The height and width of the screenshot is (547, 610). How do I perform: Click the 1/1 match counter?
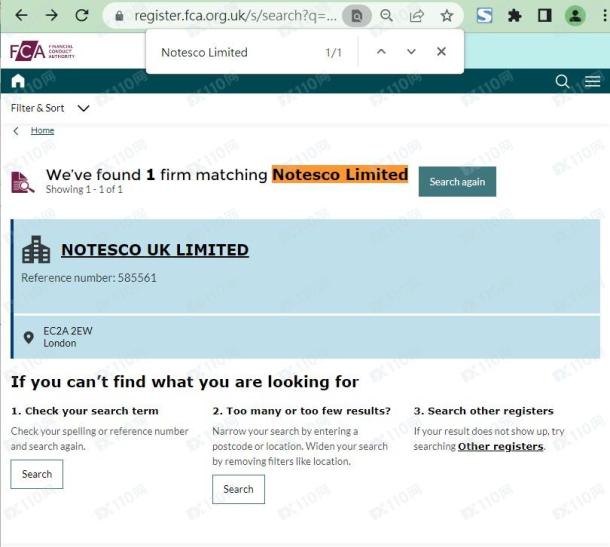point(333,53)
